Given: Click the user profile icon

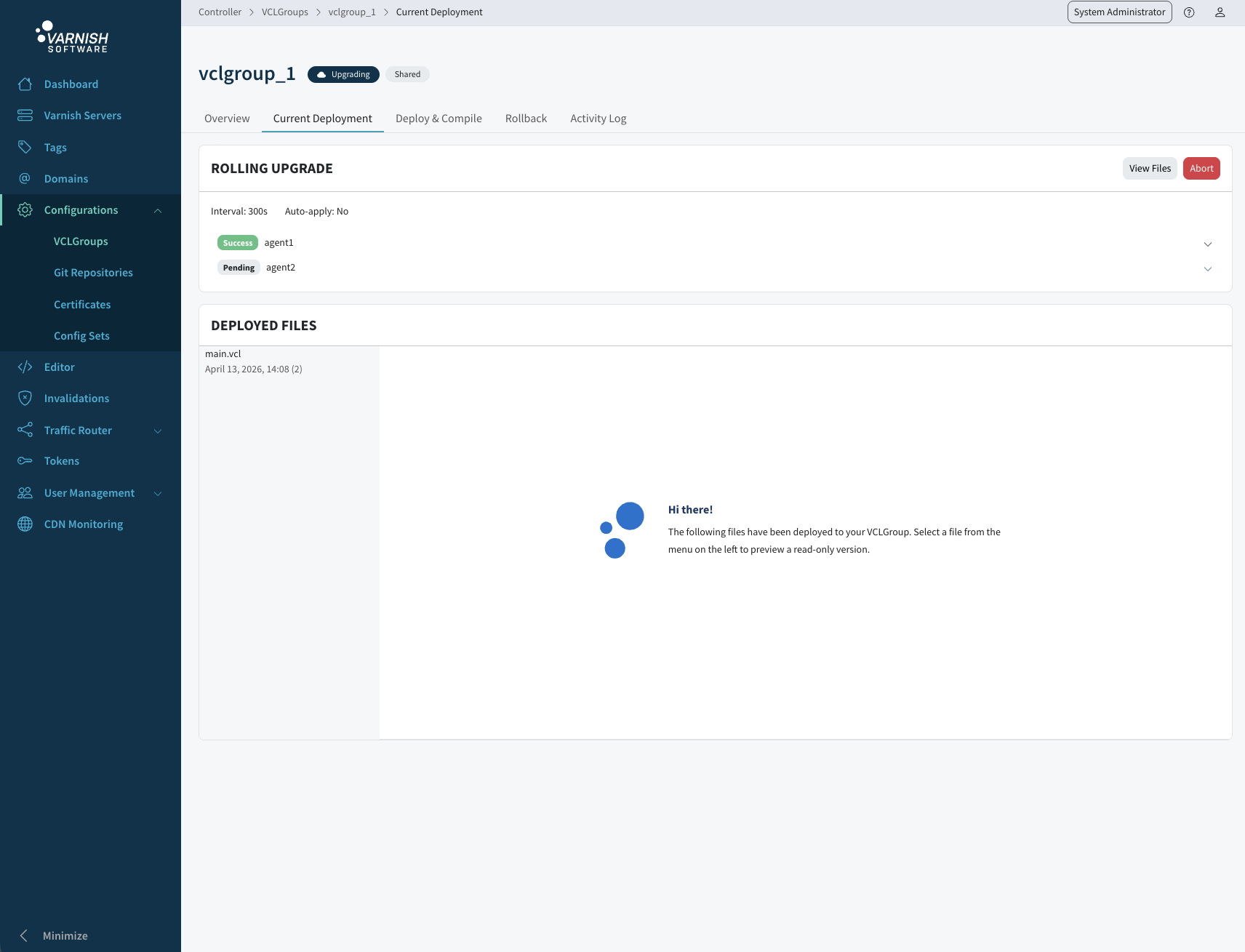Looking at the screenshot, I should coord(1220,12).
